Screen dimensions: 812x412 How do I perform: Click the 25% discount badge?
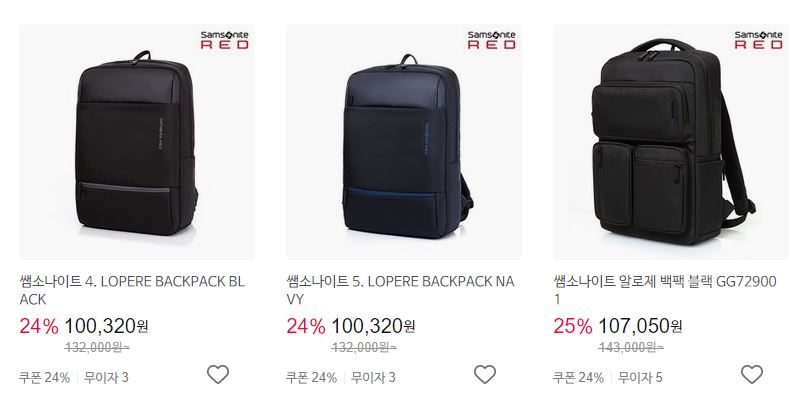(573, 326)
